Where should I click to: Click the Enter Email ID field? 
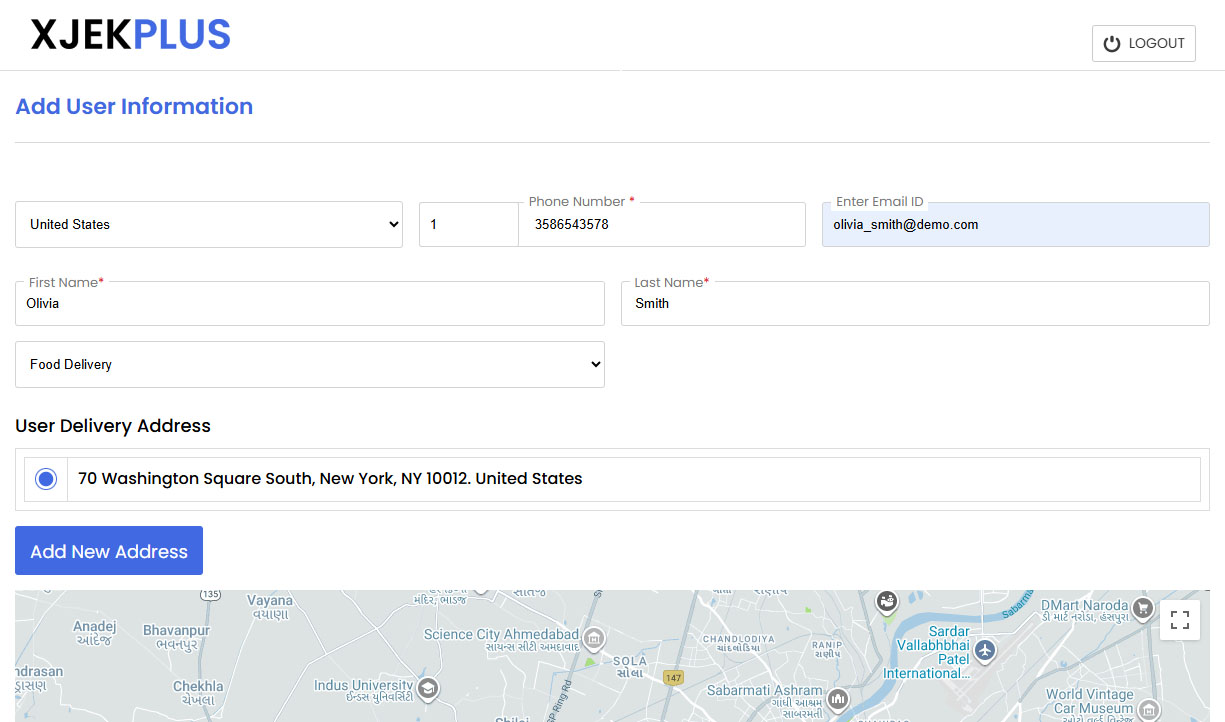(1015, 224)
